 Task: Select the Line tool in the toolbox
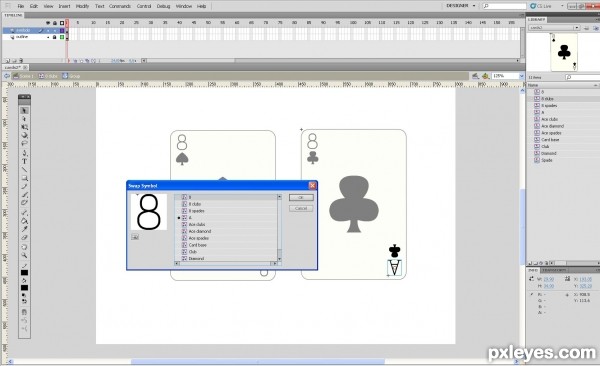coord(24,170)
